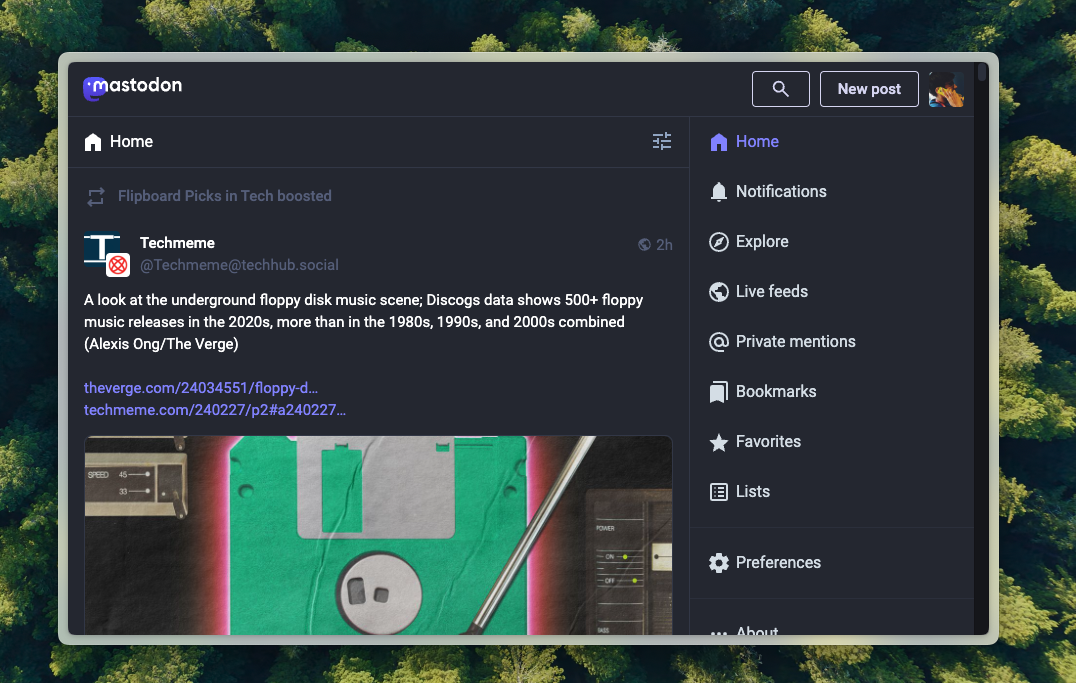Open Private mentions label in sidebar
This screenshot has height=683, width=1076.
coord(795,342)
